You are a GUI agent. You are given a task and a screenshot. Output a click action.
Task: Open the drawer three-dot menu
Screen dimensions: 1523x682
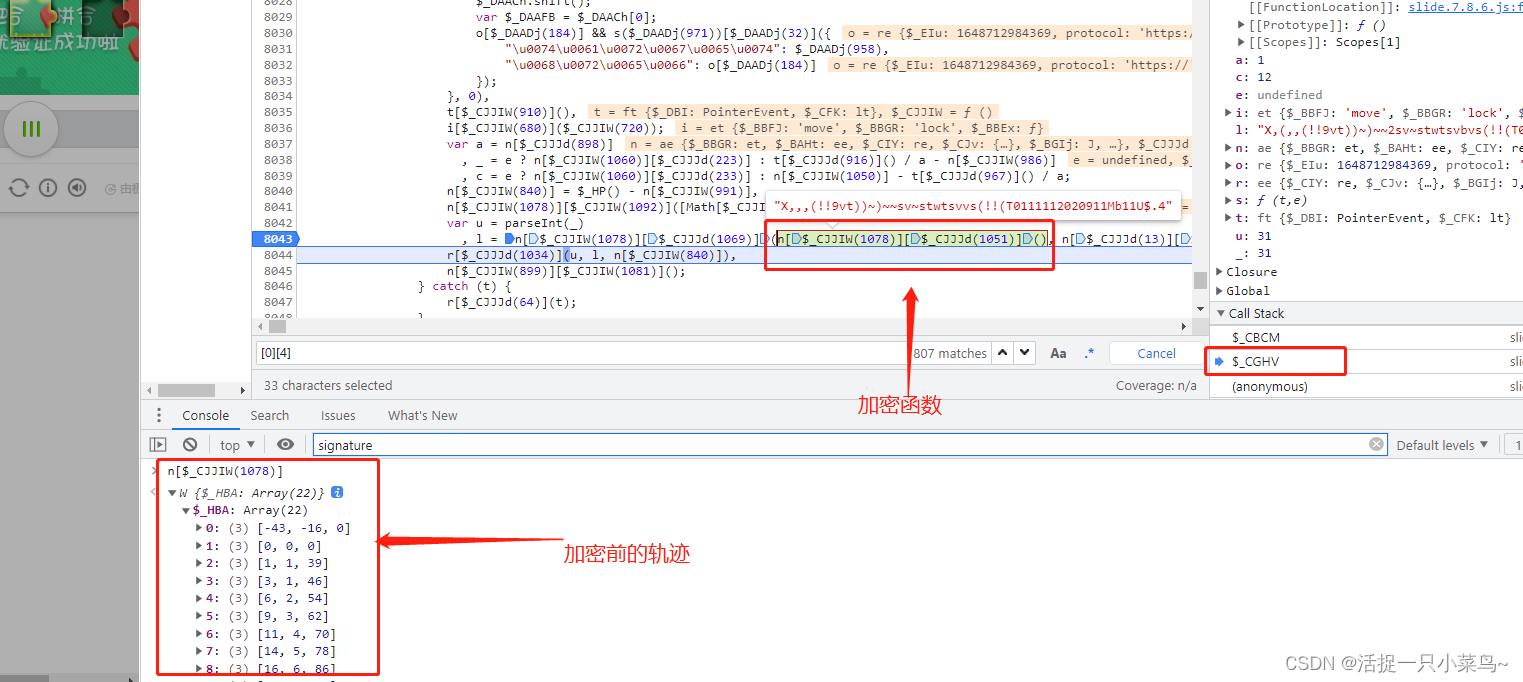[158, 416]
